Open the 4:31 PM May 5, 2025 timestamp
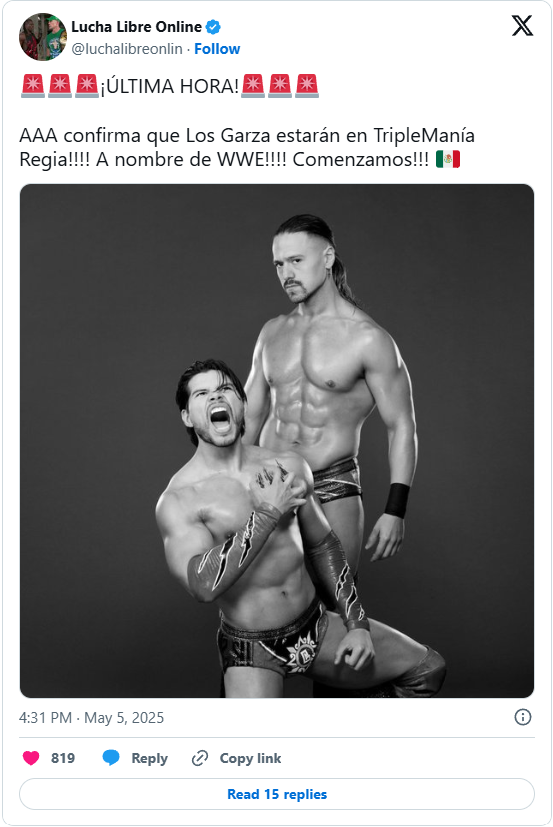The height and width of the screenshot is (827, 553). (91, 717)
